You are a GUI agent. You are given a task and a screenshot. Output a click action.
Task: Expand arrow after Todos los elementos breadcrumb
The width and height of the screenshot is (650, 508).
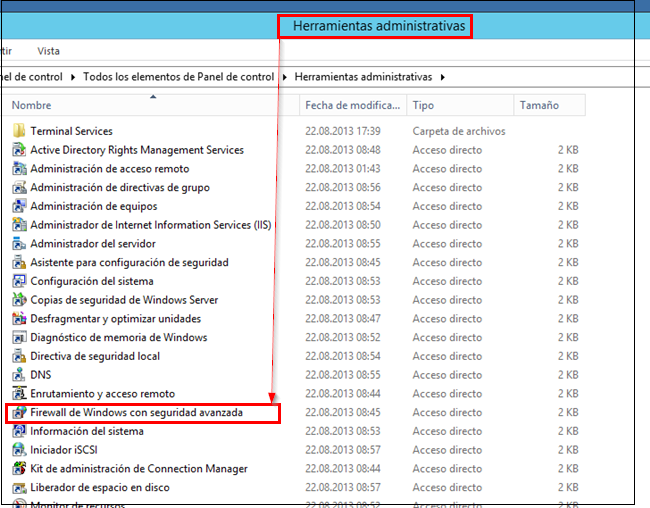coord(285,77)
